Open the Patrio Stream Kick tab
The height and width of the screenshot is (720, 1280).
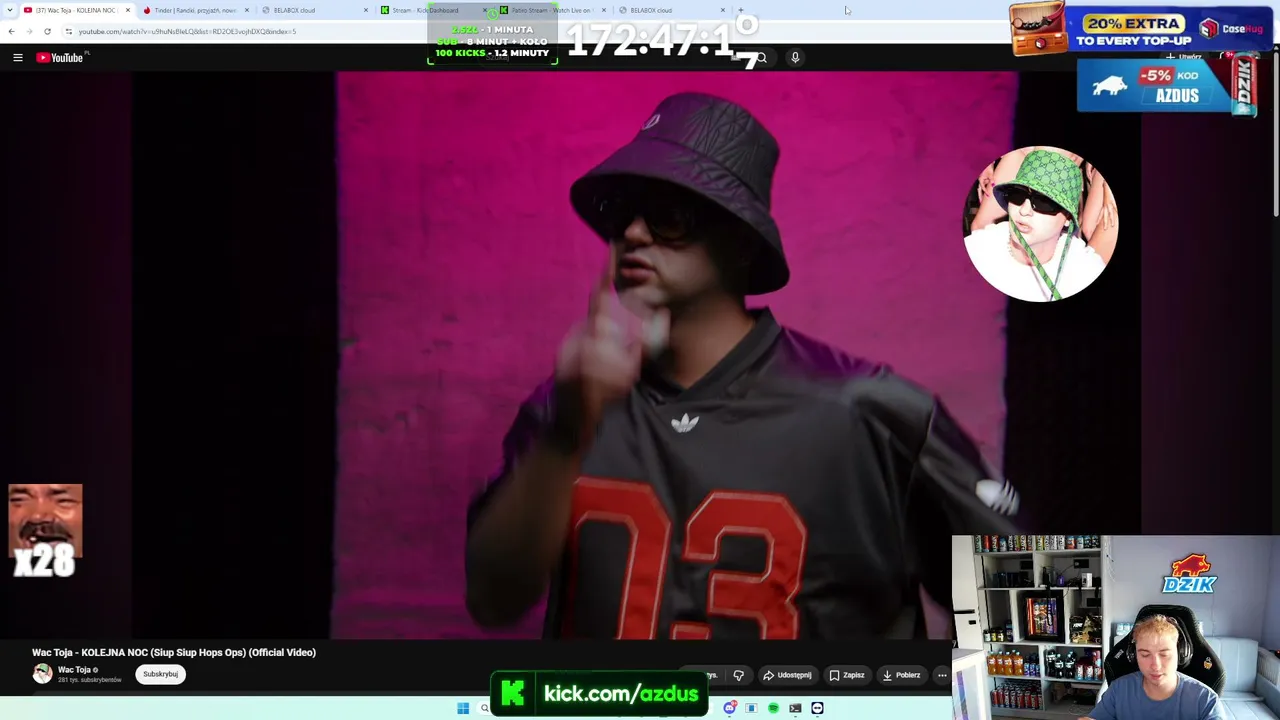pyautogui.click(x=551, y=10)
